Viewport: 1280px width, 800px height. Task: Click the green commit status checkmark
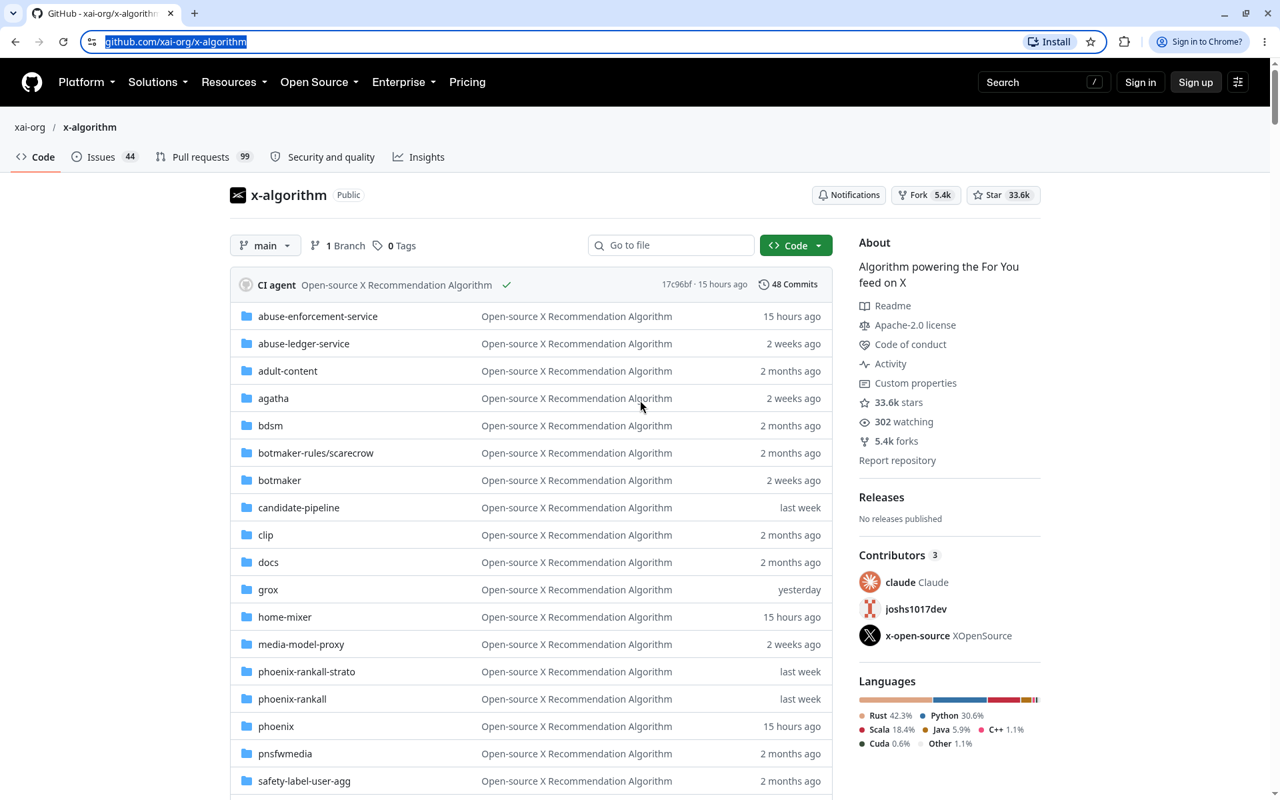coord(507,285)
